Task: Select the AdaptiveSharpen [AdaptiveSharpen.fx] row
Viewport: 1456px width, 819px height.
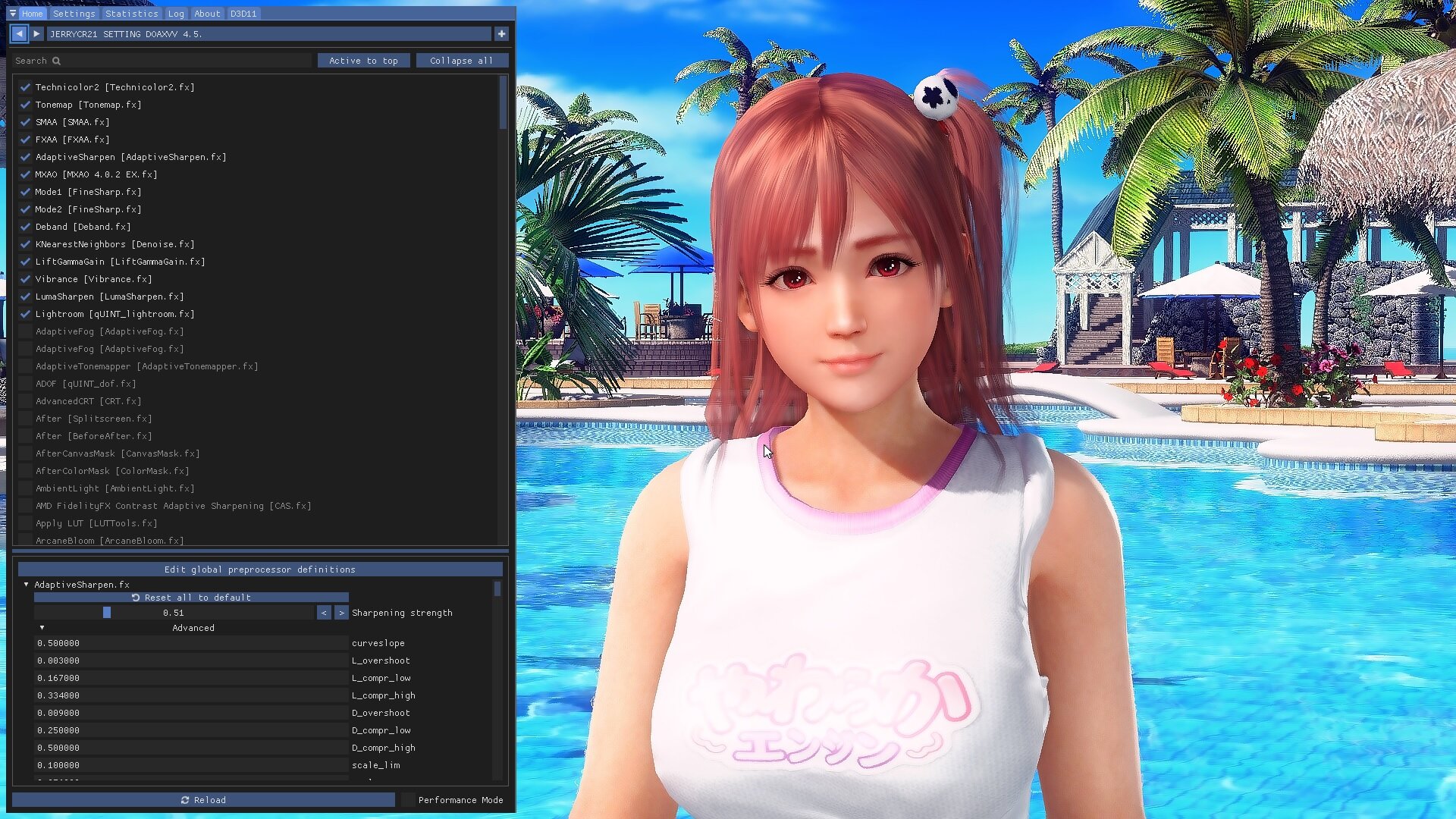Action: 130,157
